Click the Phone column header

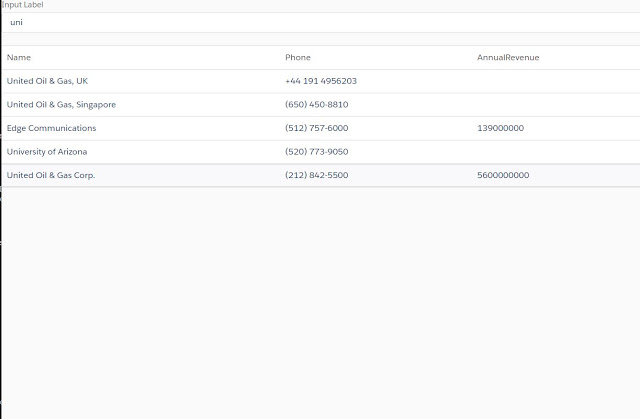coord(298,58)
